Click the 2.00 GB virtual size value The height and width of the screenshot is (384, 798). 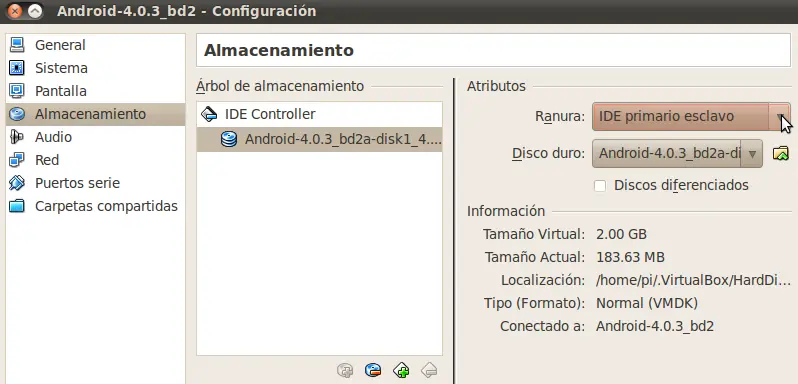pyautogui.click(x=621, y=234)
